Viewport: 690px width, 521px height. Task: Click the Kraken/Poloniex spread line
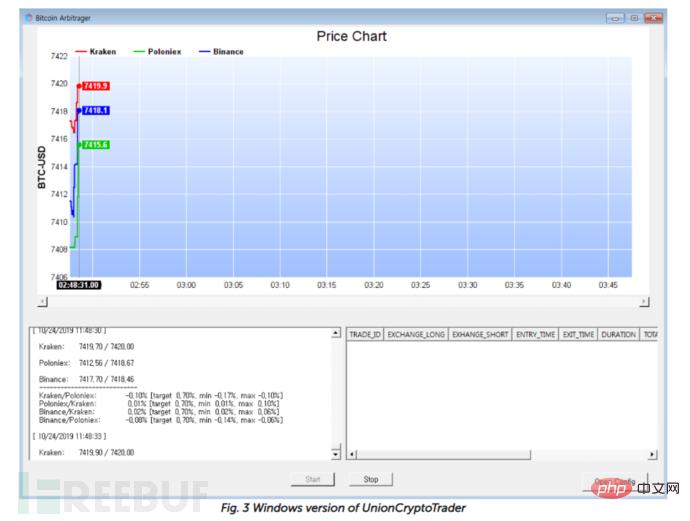(161, 396)
